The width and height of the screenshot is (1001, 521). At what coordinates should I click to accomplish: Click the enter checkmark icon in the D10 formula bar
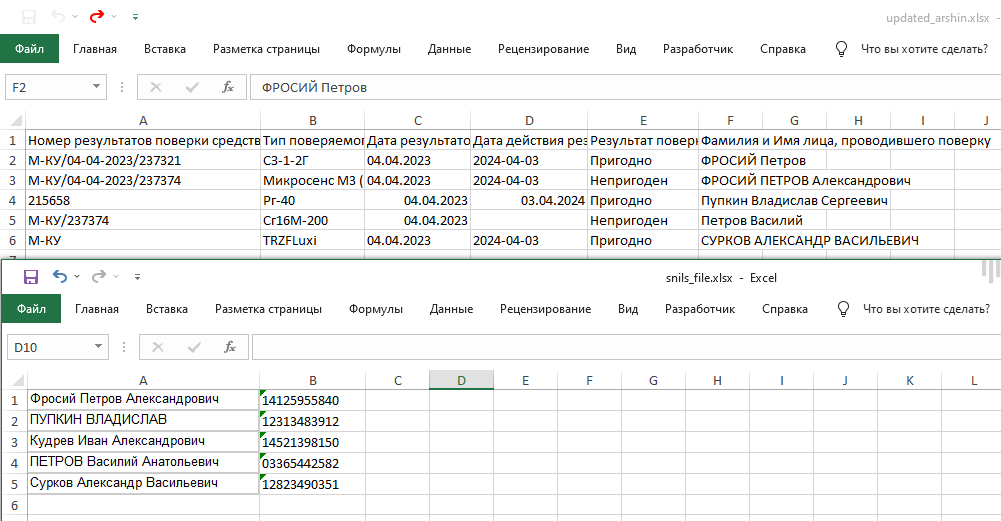pyautogui.click(x=193, y=347)
